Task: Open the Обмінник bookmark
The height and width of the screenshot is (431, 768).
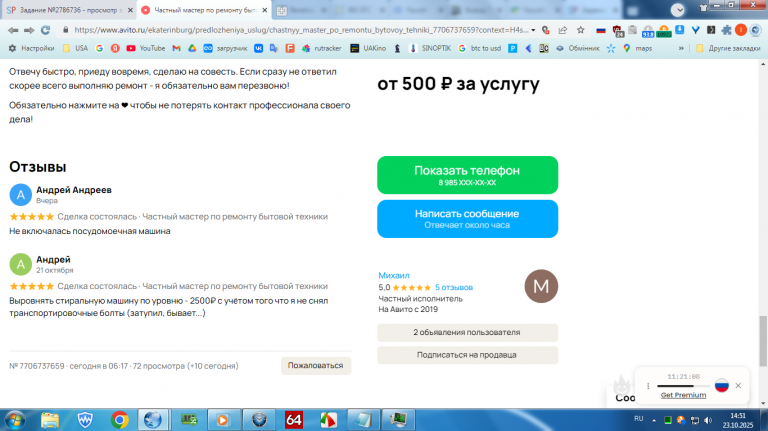Action: 577,48
